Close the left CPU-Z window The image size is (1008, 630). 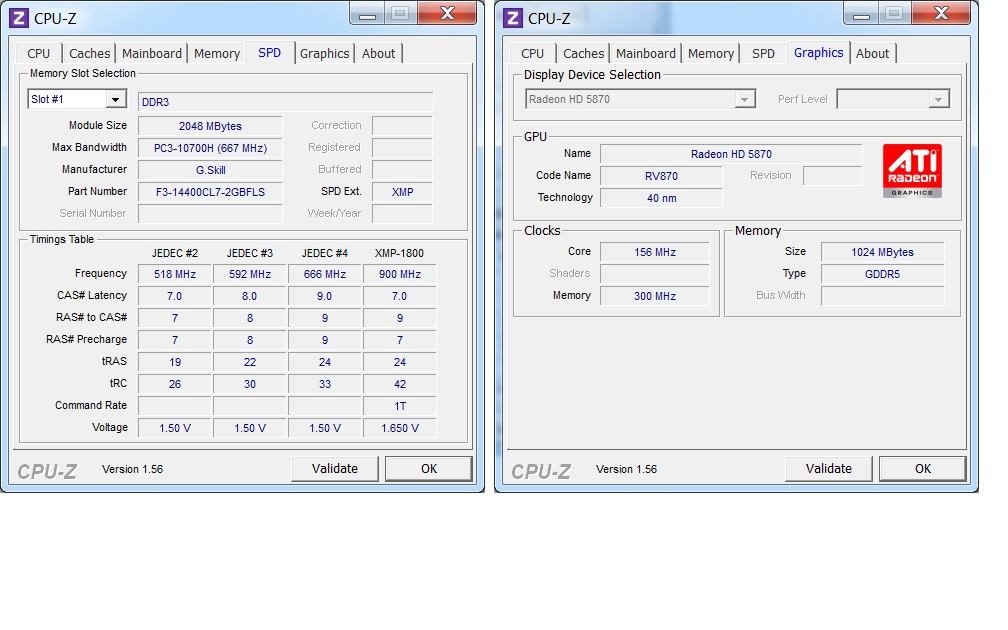pyautogui.click(x=447, y=14)
